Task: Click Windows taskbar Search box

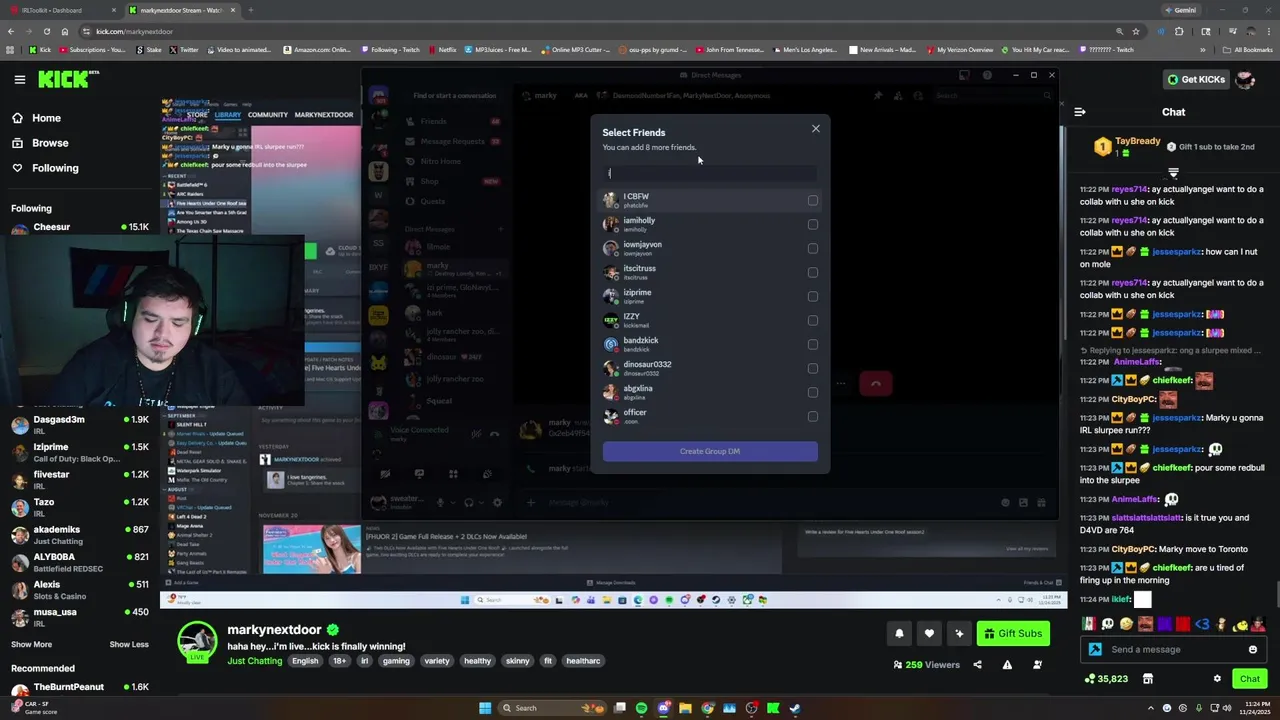Action: (x=550, y=708)
